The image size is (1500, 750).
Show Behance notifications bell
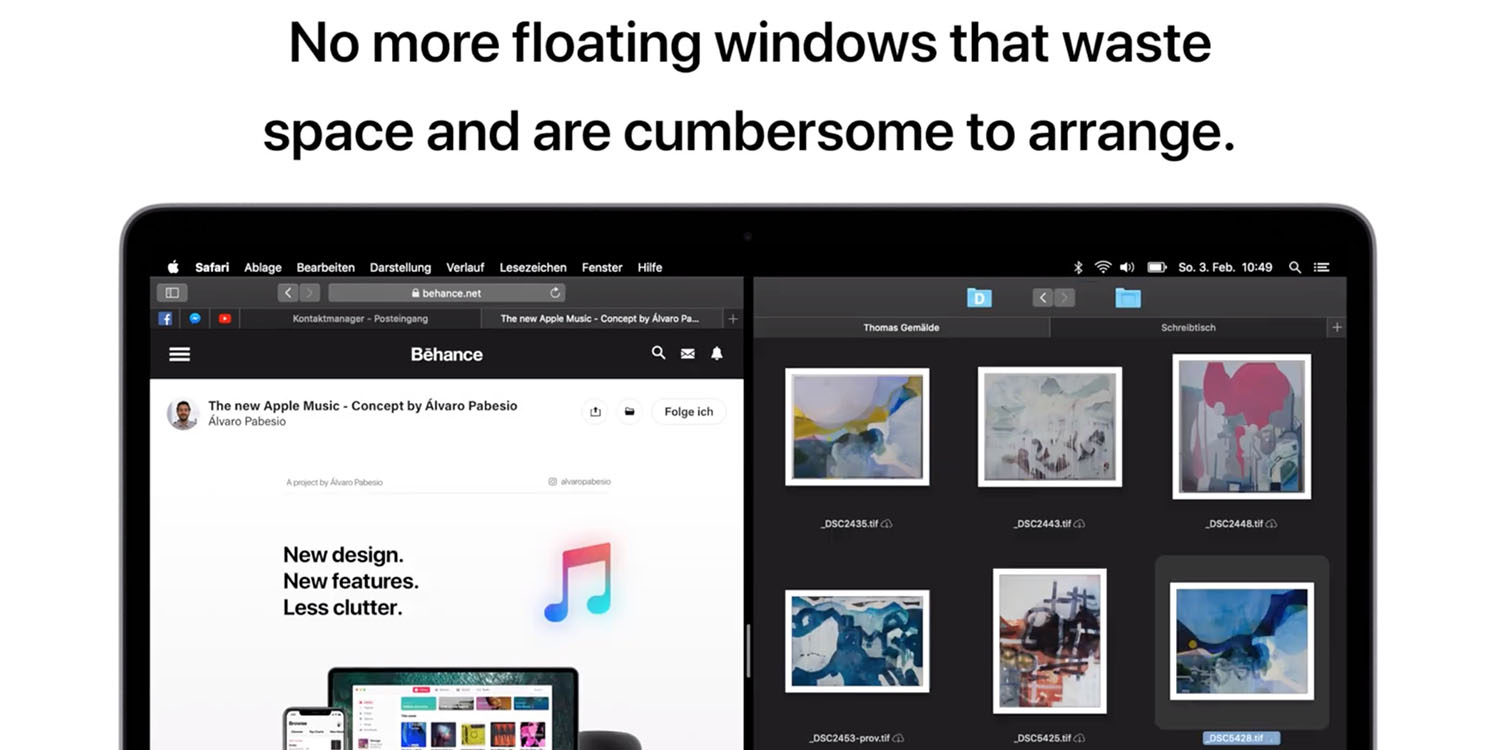click(717, 353)
